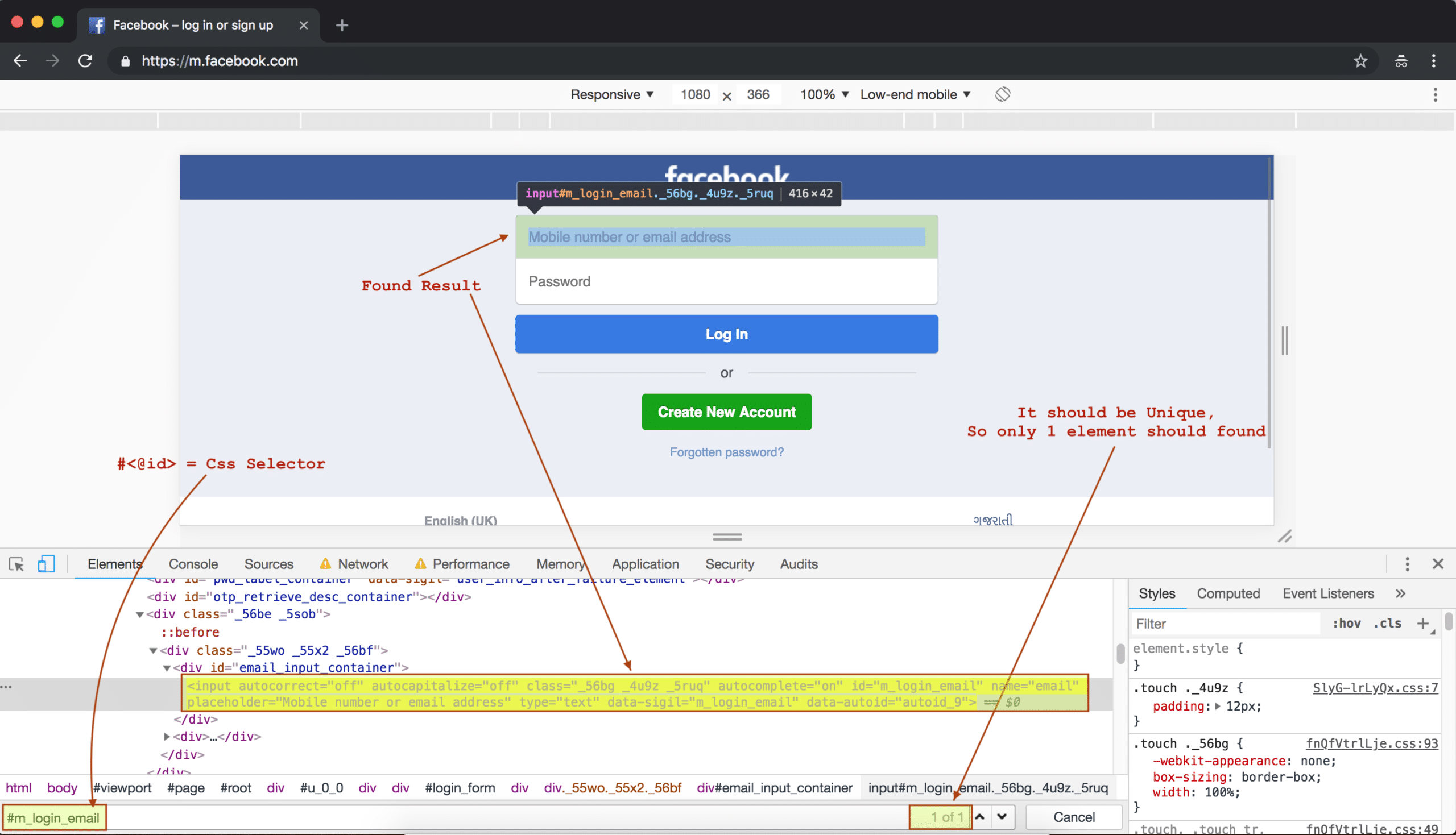
Task: Open the 100% zoom dropdown
Action: tap(824, 94)
